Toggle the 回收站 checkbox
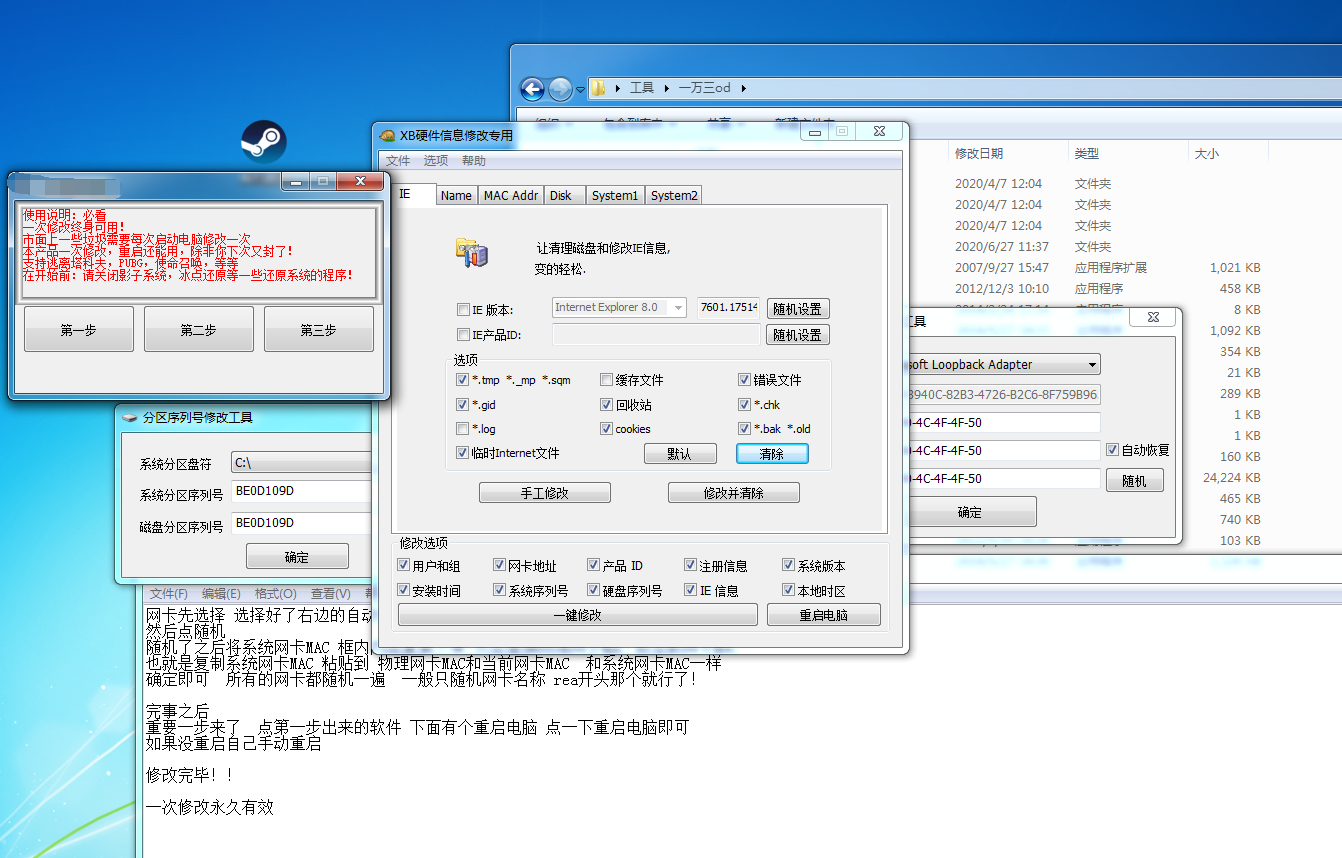Screen dimensions: 1342x858 (607, 405)
